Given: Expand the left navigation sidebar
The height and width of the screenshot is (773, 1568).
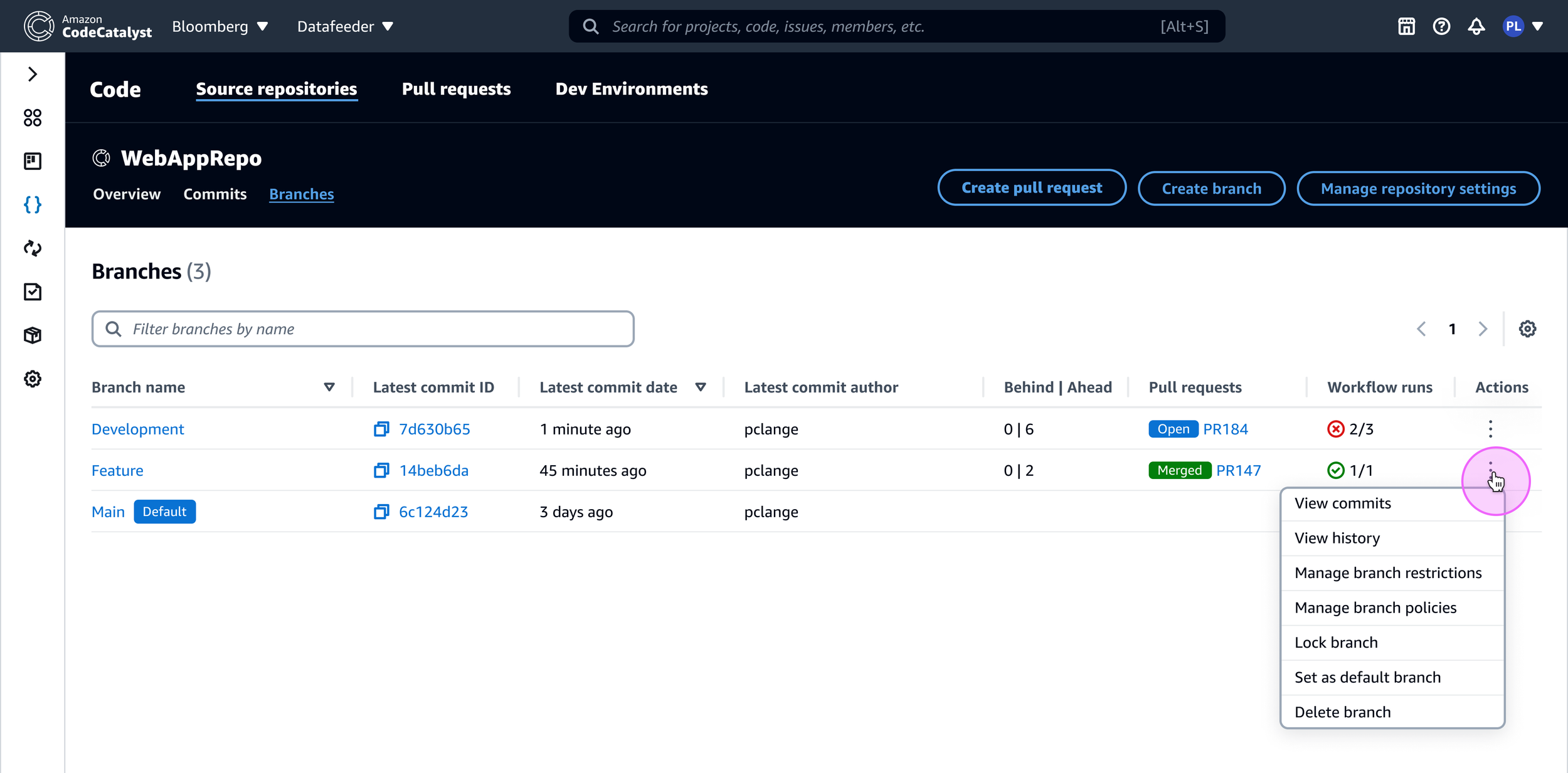Looking at the screenshot, I should tap(33, 74).
